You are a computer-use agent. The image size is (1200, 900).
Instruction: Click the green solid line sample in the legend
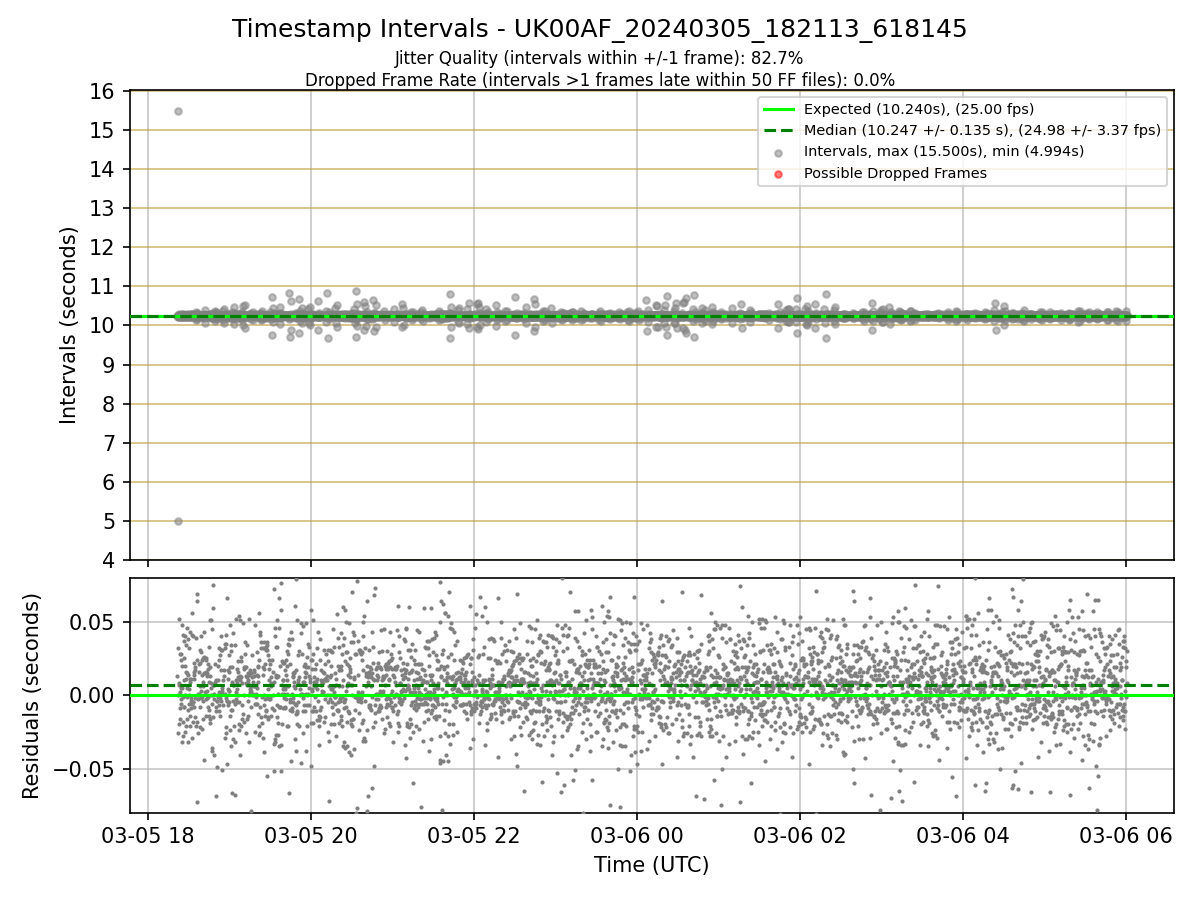click(x=780, y=109)
